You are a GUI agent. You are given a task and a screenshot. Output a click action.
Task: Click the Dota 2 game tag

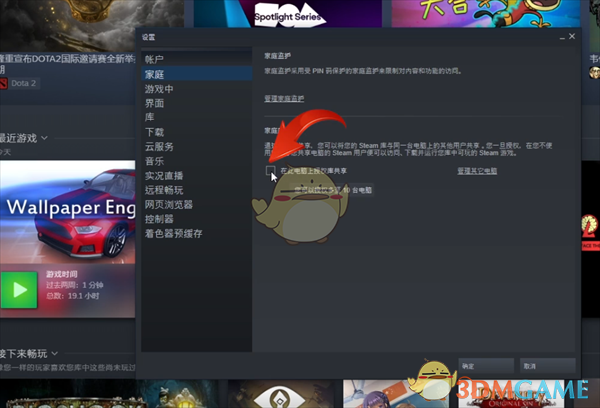click(23, 83)
